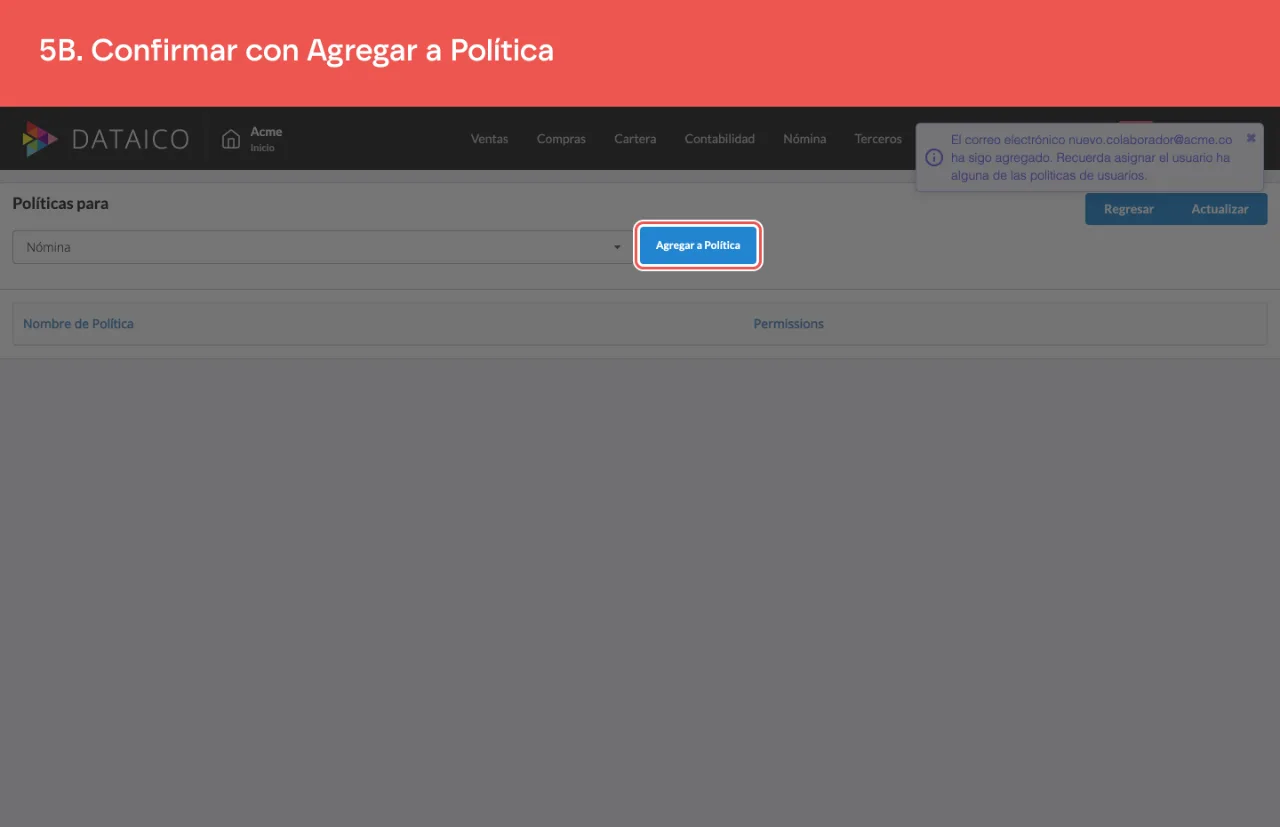This screenshot has width=1280, height=827.
Task: Open the Compras menu
Action: (561, 139)
